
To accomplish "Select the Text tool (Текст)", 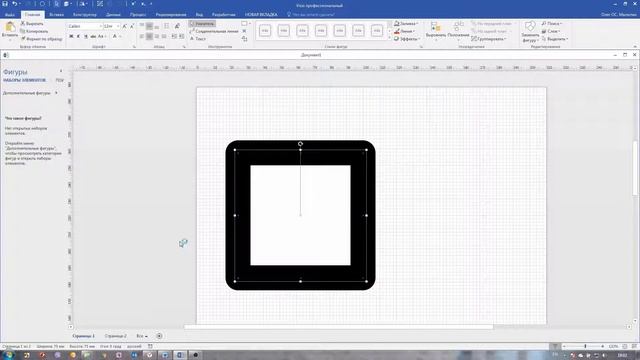I will click(x=198, y=39).
